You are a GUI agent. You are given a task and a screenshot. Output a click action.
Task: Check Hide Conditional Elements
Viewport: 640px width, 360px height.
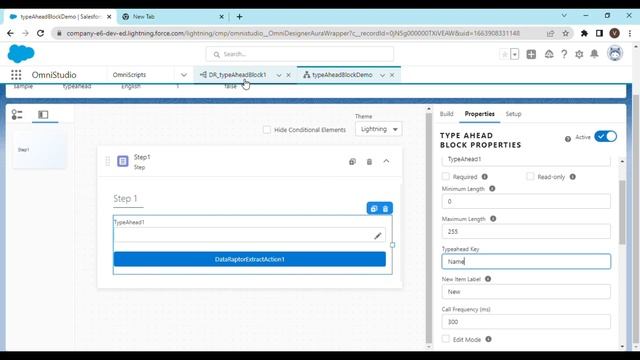(x=267, y=129)
